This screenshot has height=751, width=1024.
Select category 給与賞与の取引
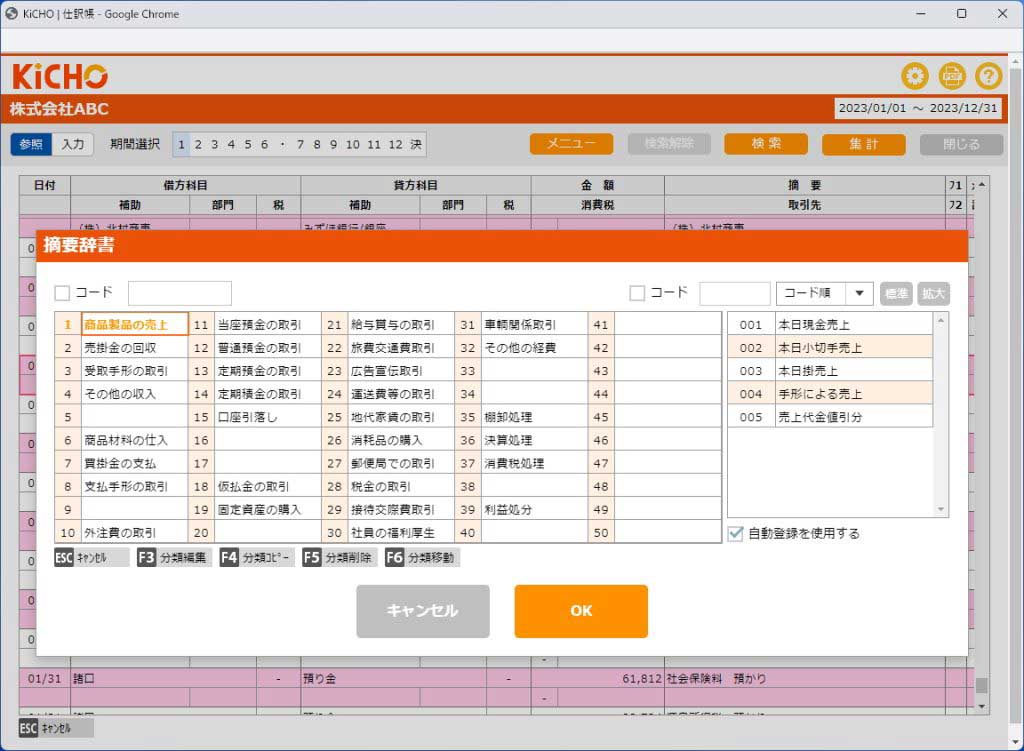tap(401, 325)
